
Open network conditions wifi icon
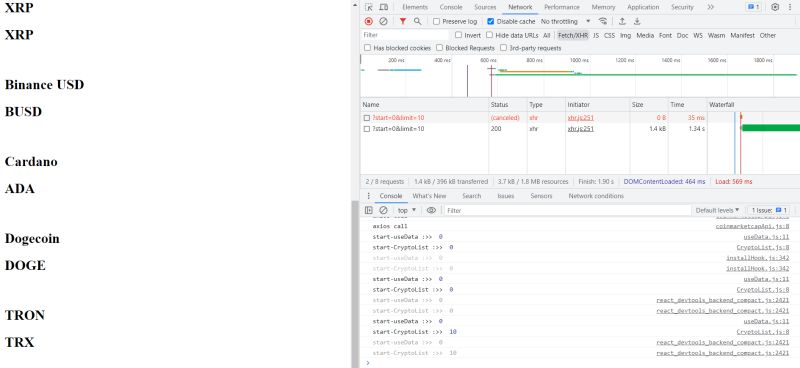603,21
